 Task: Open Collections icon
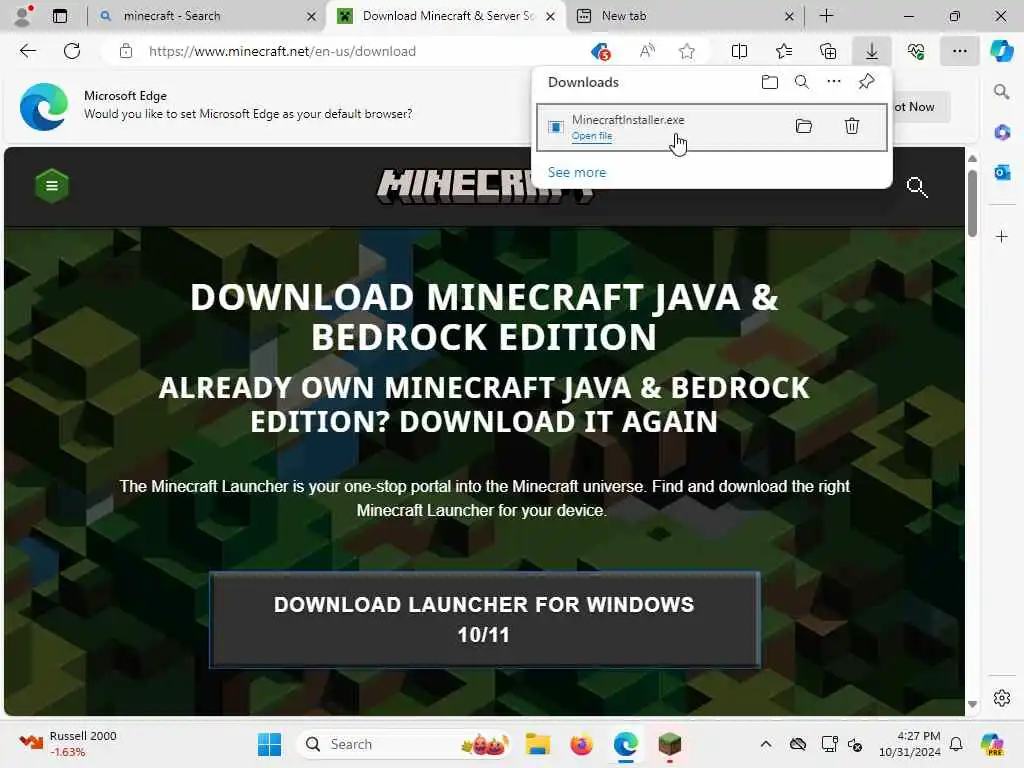[828, 51]
